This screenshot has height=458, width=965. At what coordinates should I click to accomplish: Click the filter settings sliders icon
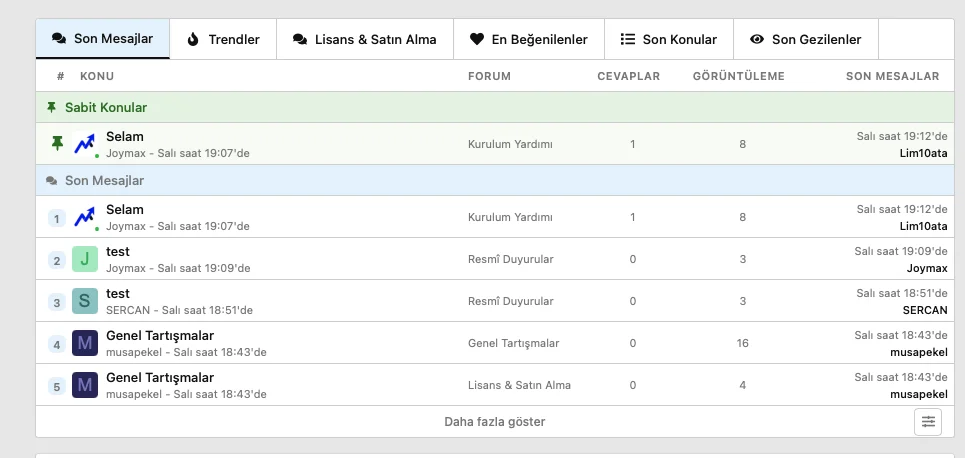click(928, 422)
